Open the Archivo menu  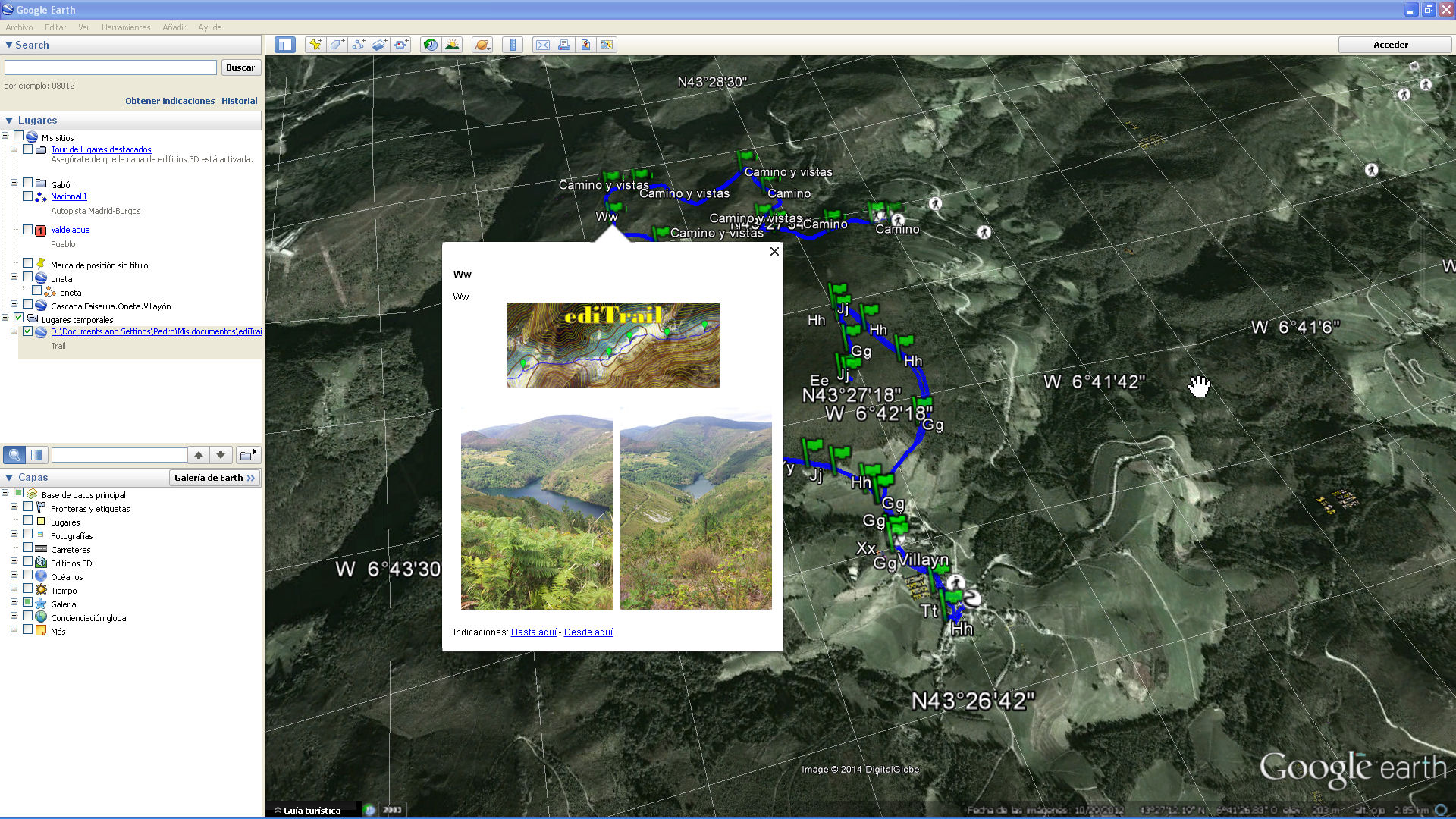coord(19,27)
